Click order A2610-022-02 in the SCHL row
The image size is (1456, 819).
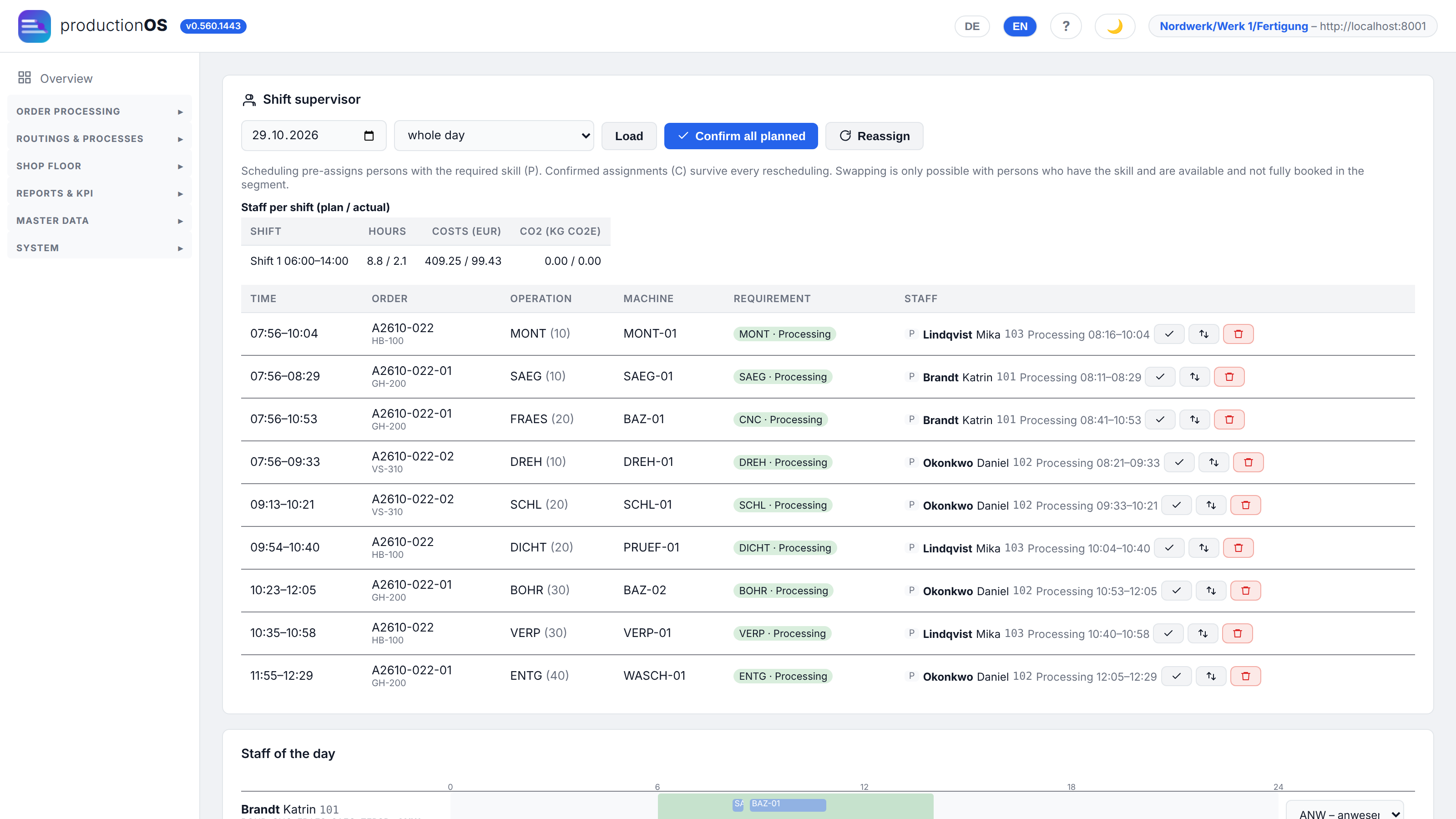click(413, 499)
